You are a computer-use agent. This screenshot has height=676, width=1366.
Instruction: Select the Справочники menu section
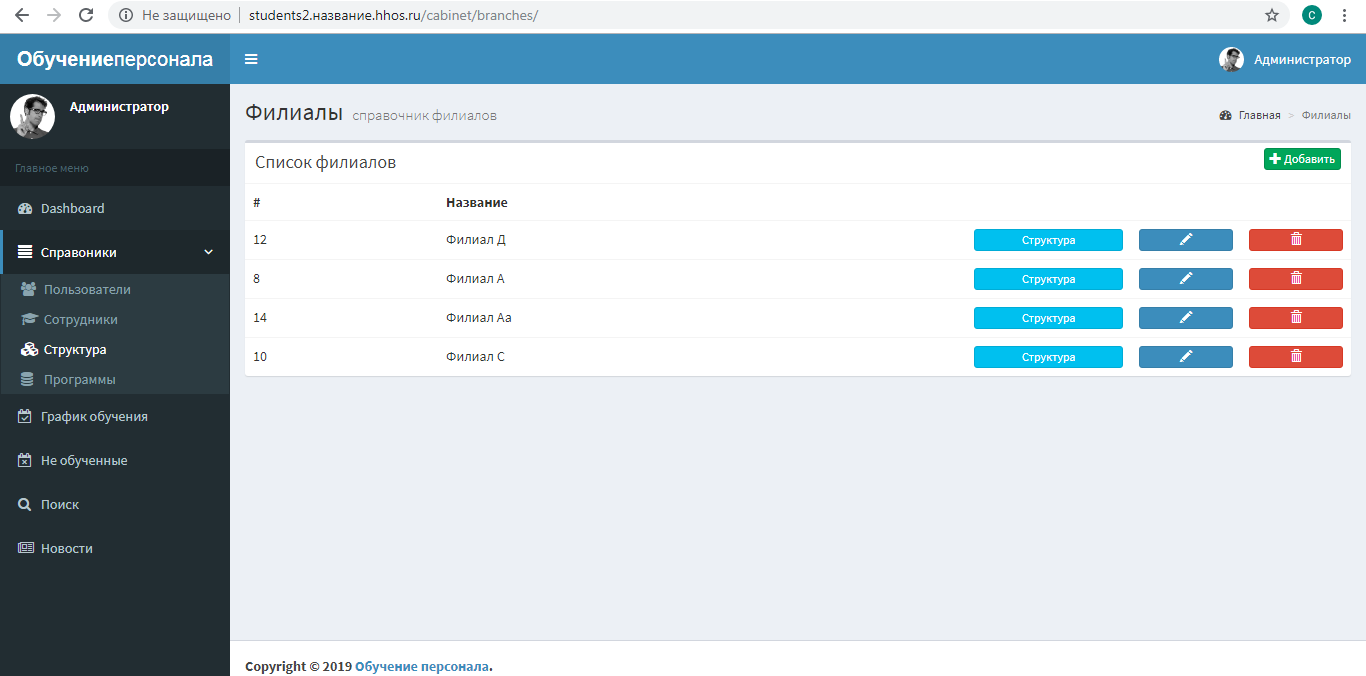click(x=115, y=253)
